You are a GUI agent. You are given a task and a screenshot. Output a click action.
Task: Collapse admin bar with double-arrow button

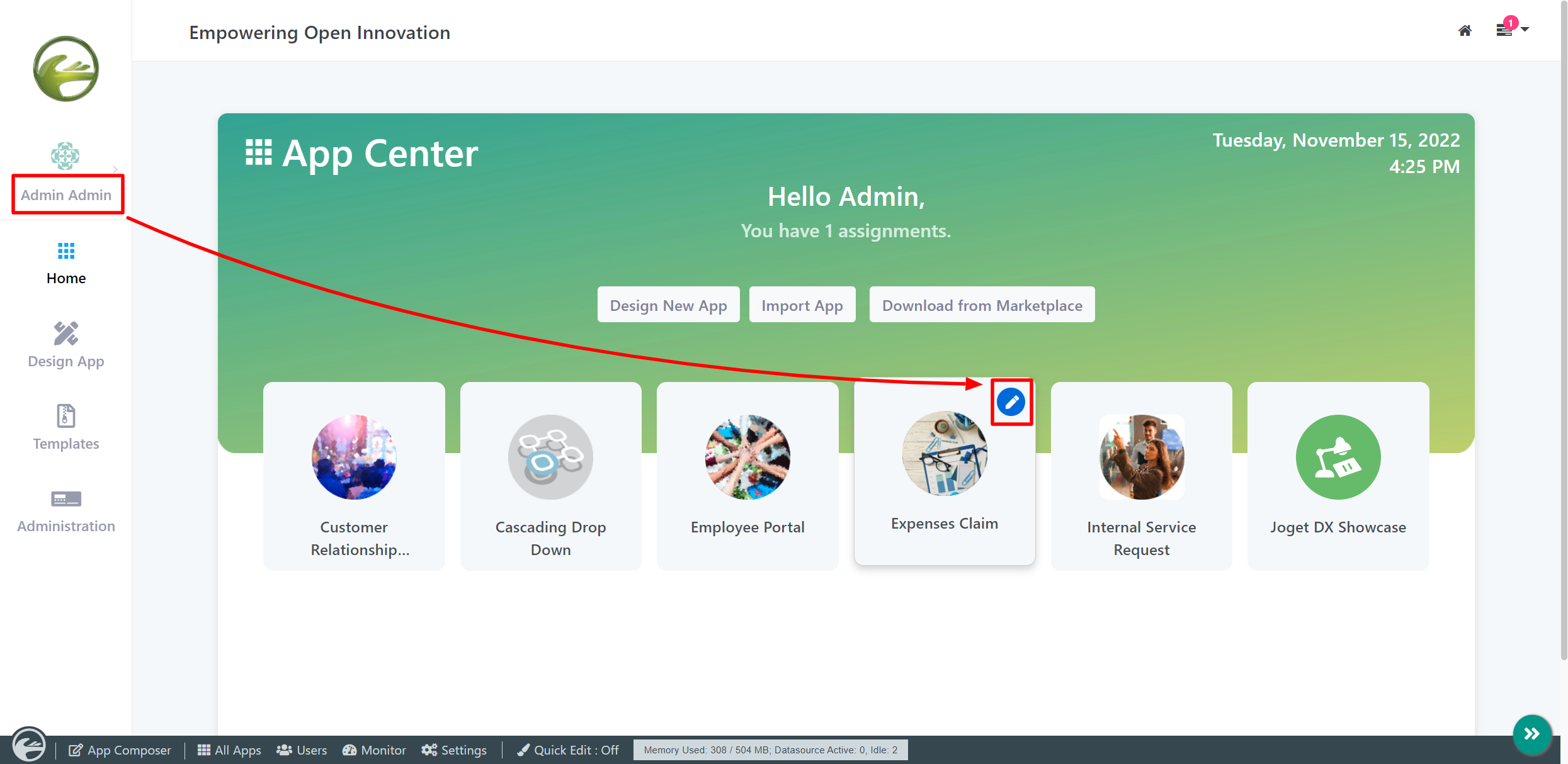click(x=1531, y=734)
